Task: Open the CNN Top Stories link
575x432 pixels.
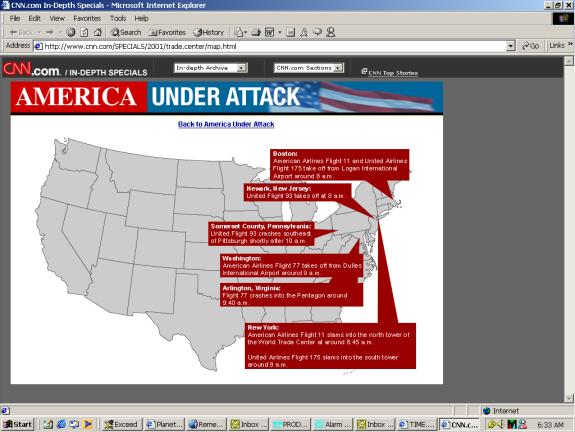Action: tap(389, 73)
